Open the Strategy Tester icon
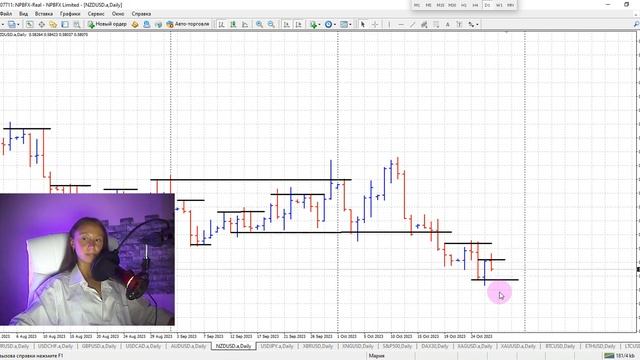 76,24
